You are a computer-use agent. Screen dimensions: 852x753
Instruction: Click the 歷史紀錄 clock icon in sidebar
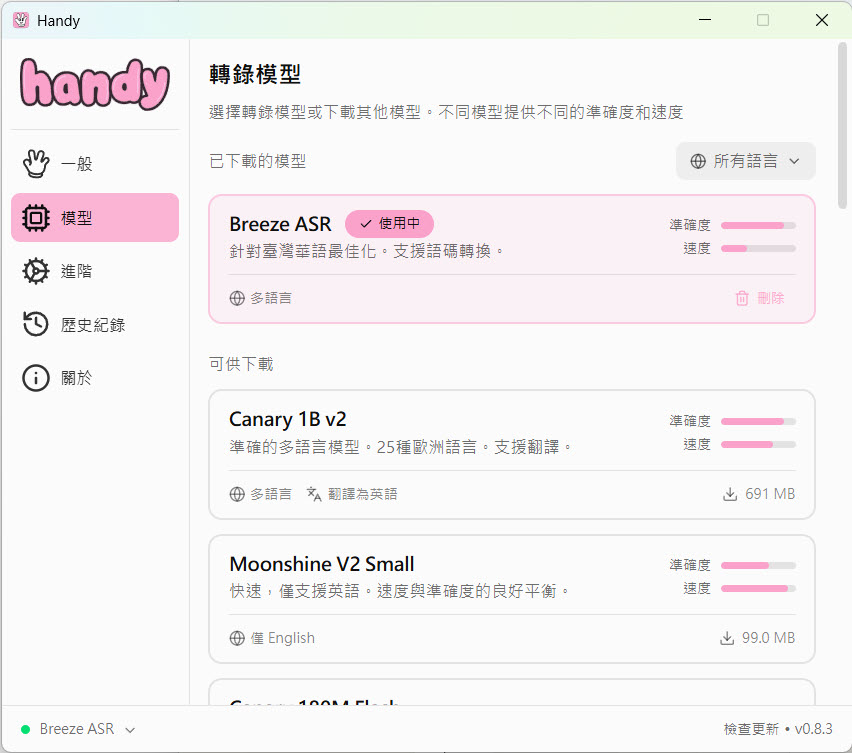tap(36, 324)
